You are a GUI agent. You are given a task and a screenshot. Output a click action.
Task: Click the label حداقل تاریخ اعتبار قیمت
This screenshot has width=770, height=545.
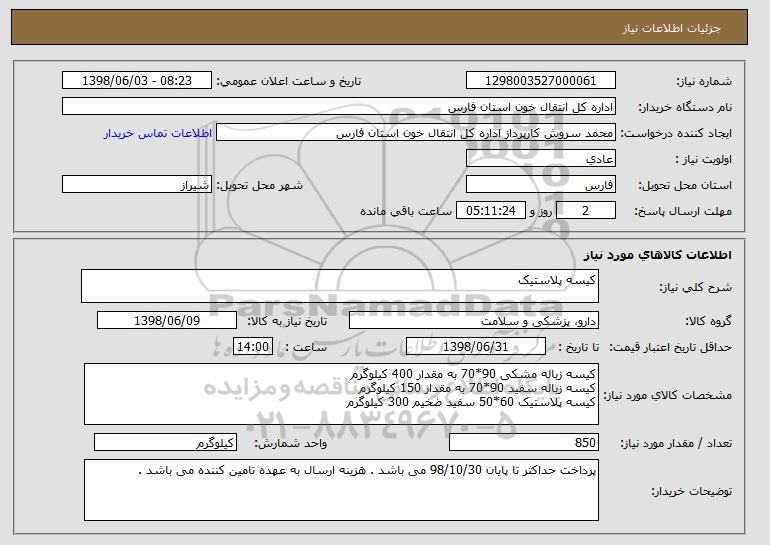(x=670, y=347)
